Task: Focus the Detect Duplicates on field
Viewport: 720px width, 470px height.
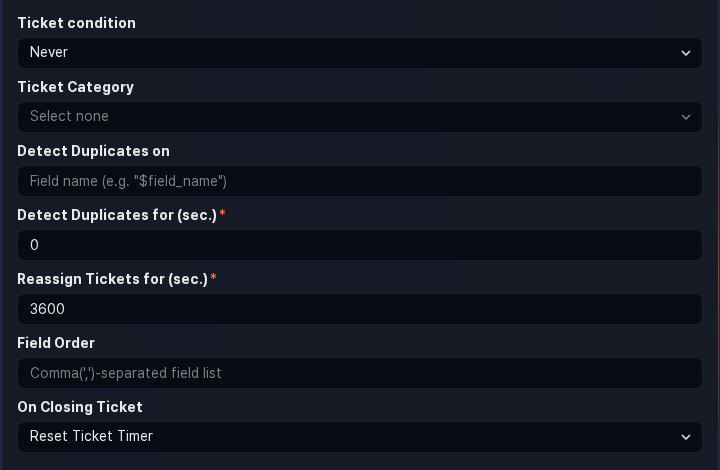Action: [360, 181]
